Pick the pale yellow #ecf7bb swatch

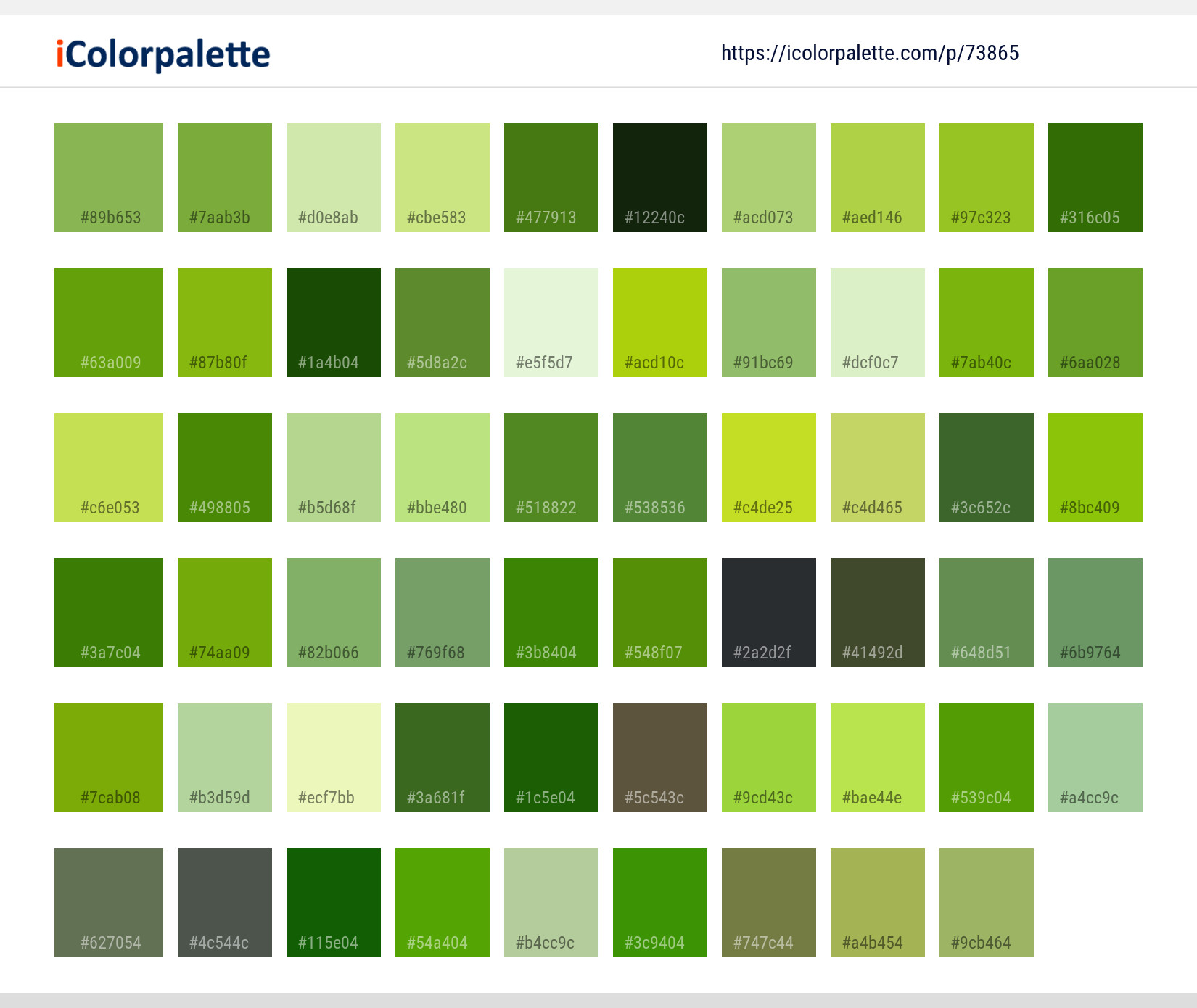coord(334,758)
